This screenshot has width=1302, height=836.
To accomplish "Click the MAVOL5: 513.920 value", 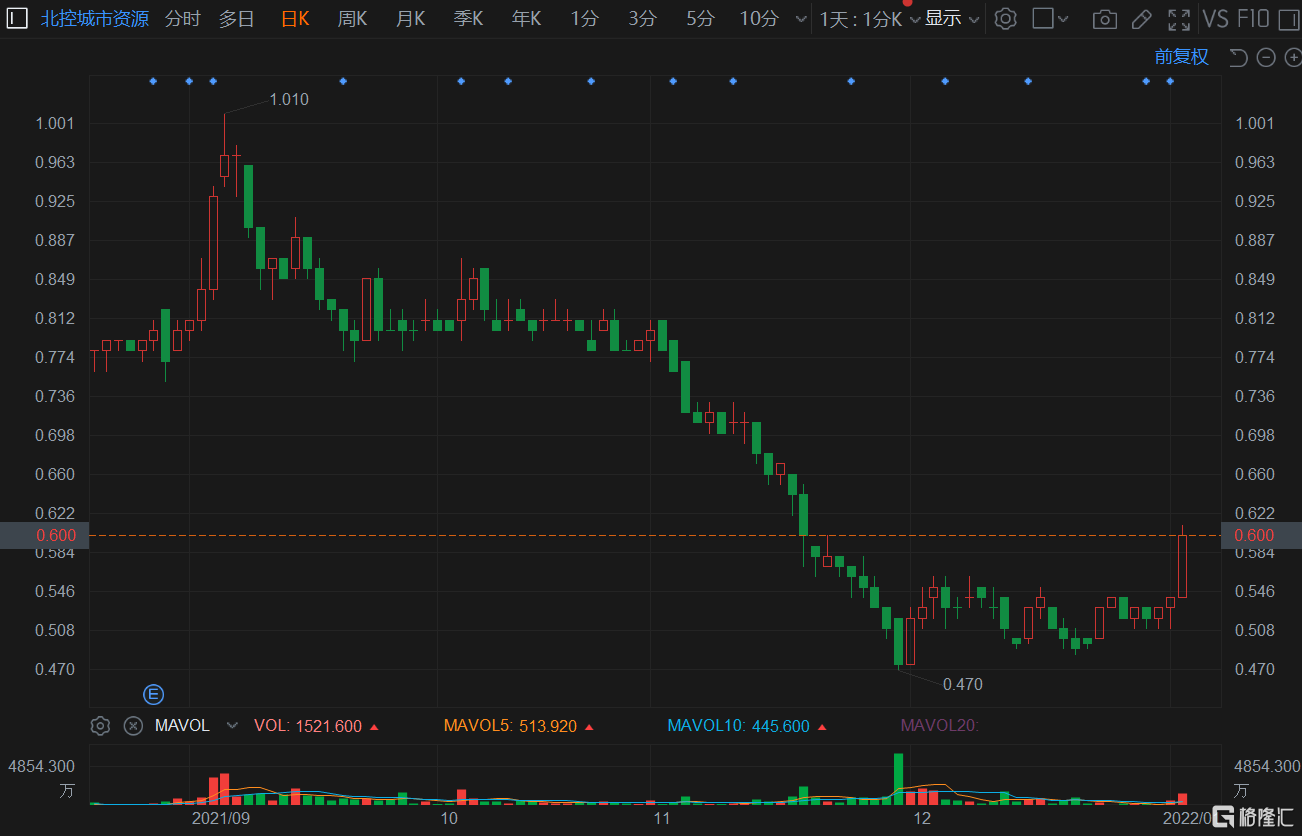I will tap(510, 726).
